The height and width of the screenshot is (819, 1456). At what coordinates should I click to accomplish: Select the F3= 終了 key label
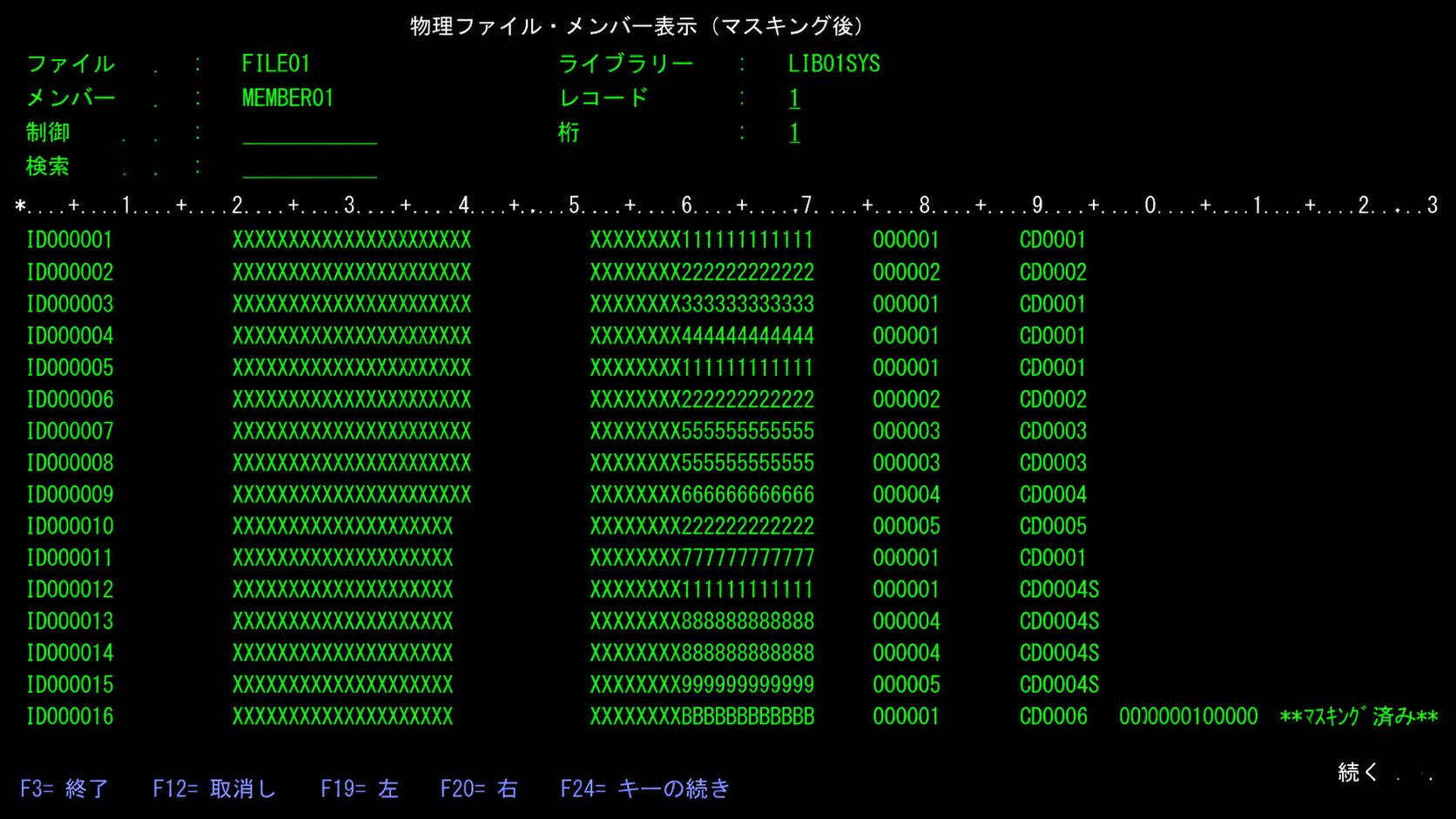point(64,789)
